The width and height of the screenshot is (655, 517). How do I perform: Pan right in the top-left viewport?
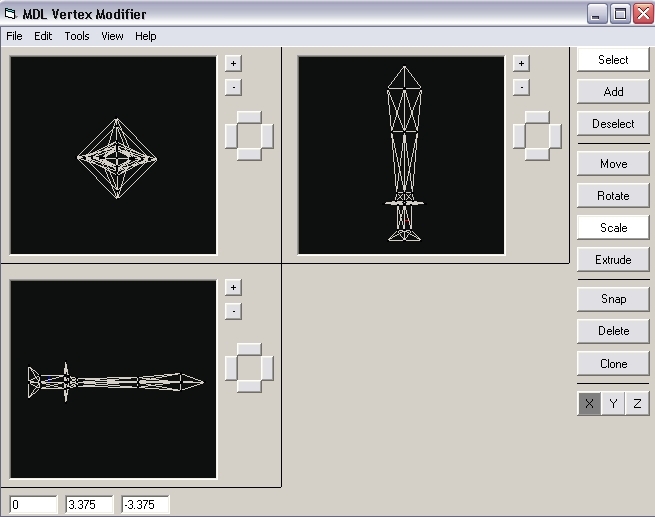point(268,136)
